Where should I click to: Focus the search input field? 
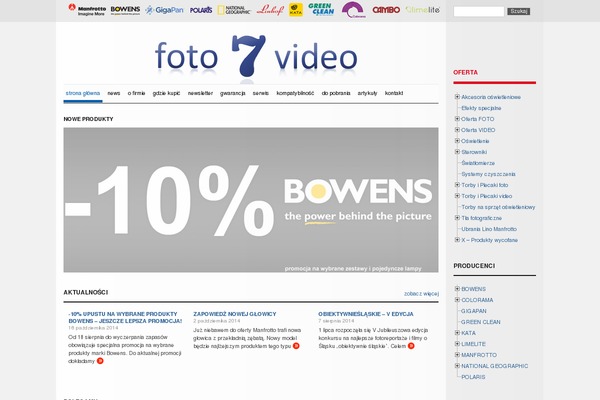(479, 11)
